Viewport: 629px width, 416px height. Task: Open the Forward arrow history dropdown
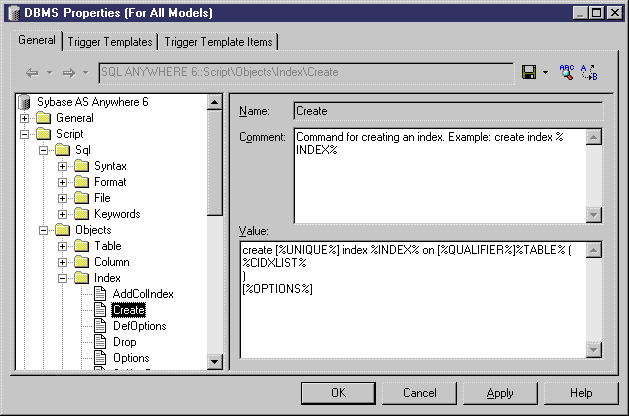(85, 73)
